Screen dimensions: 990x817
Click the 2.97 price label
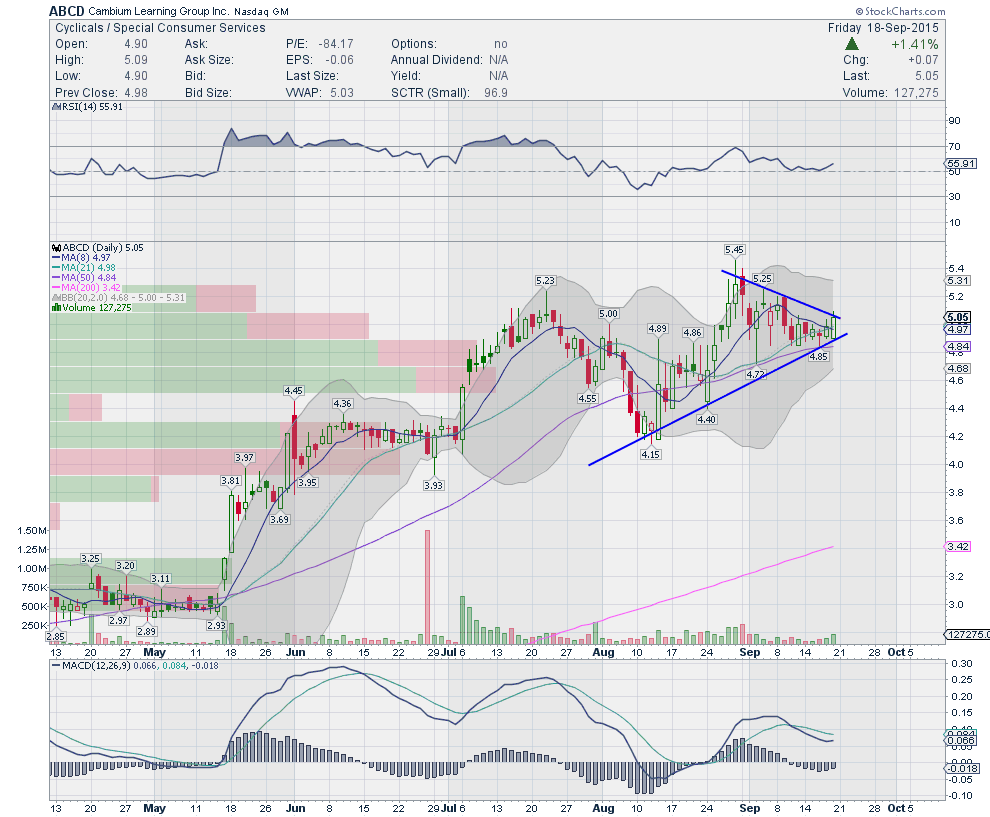[x=119, y=621]
